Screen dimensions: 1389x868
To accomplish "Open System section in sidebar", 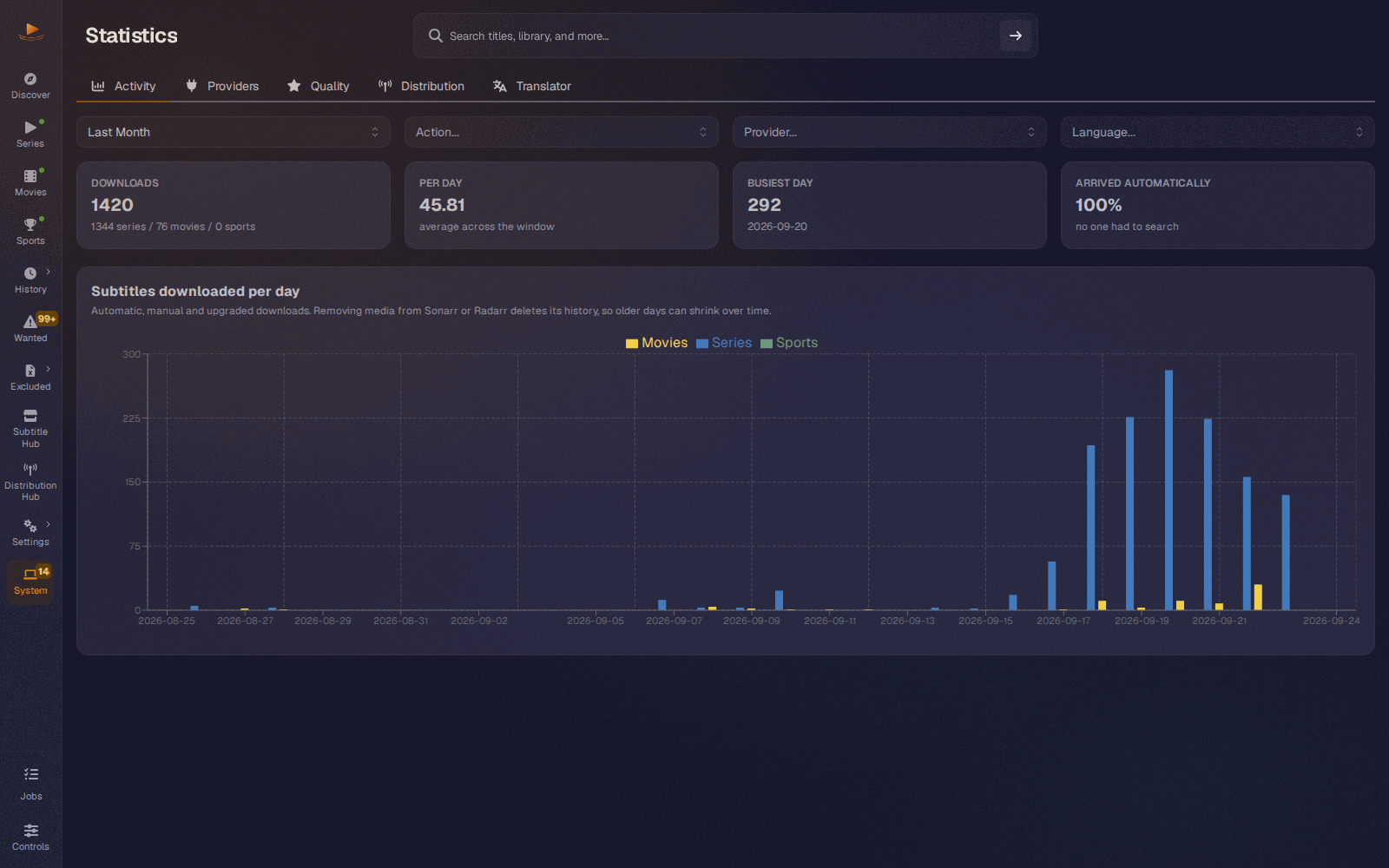I will click(x=30, y=582).
